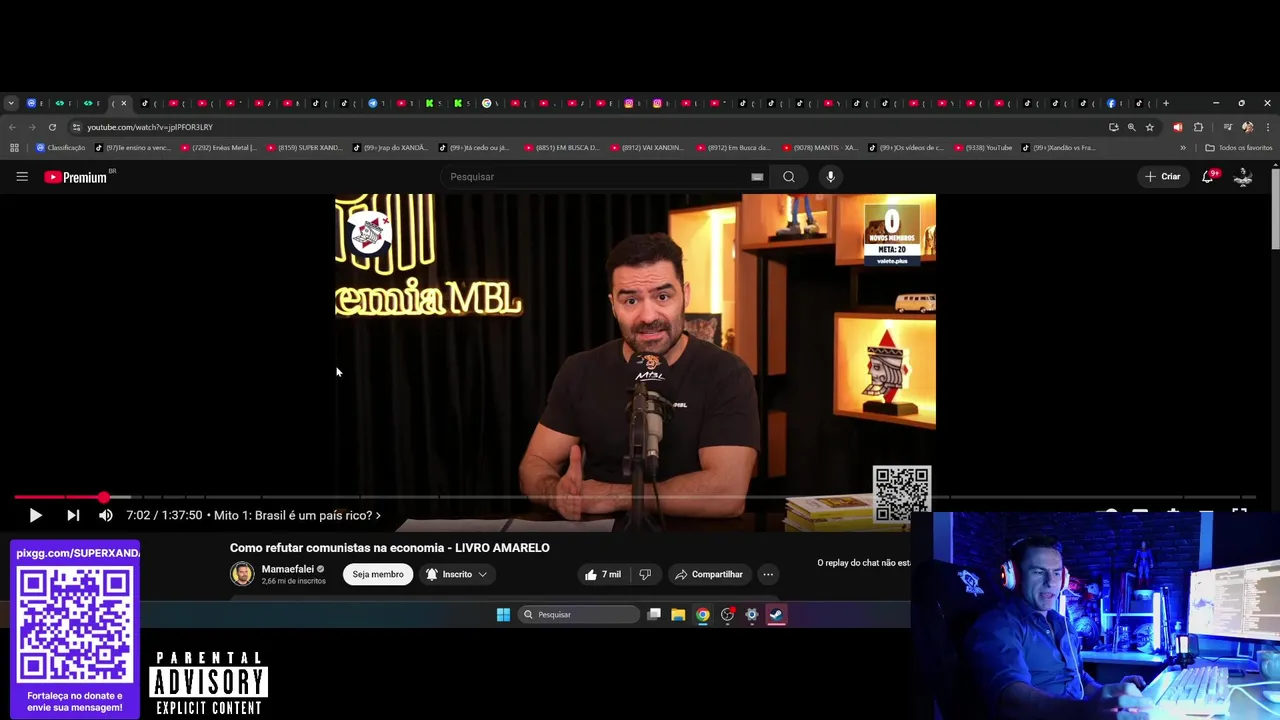Open the Settings gear in the taskbar

click(752, 615)
